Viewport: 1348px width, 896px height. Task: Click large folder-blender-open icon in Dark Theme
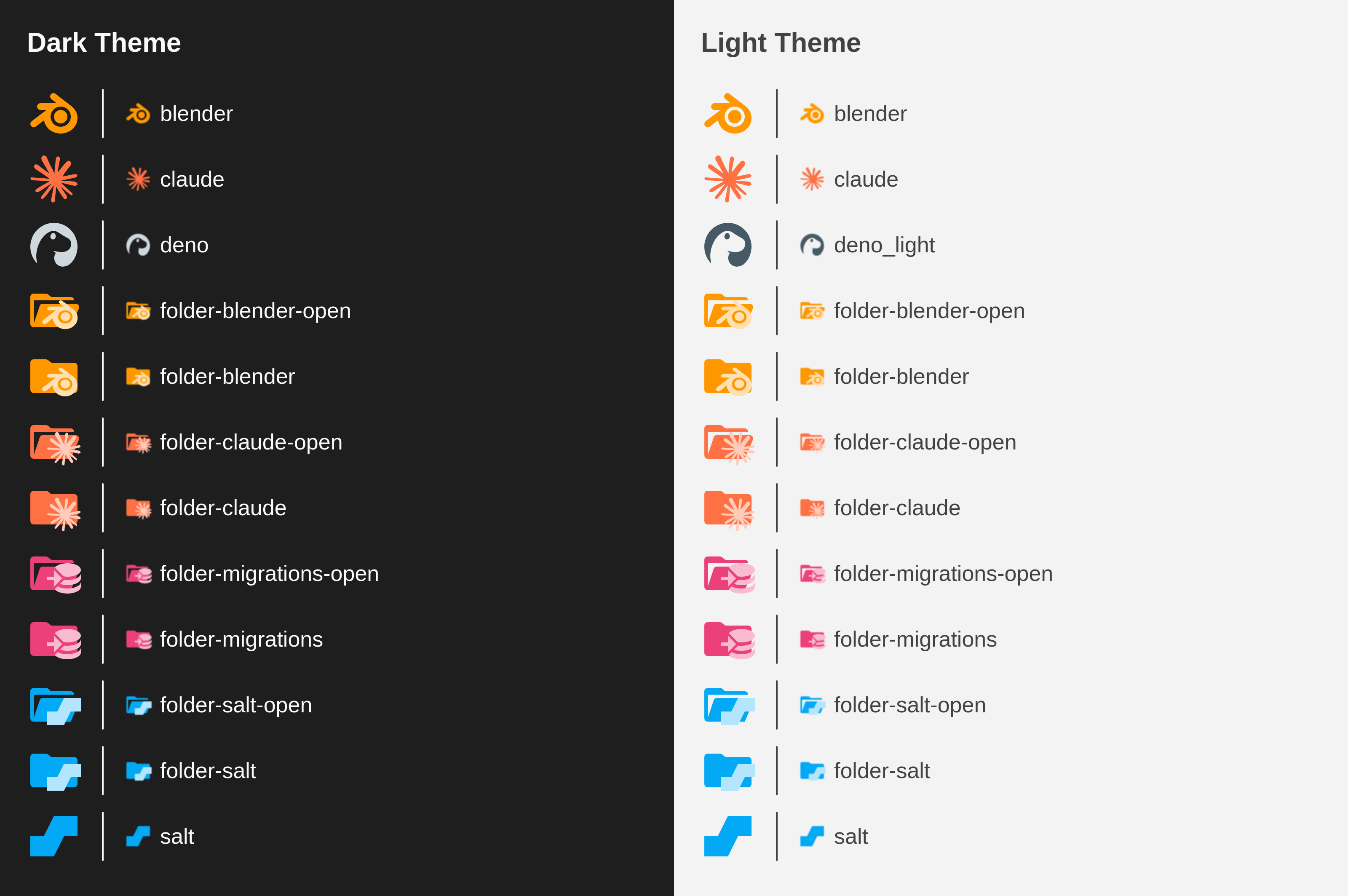[x=54, y=311]
